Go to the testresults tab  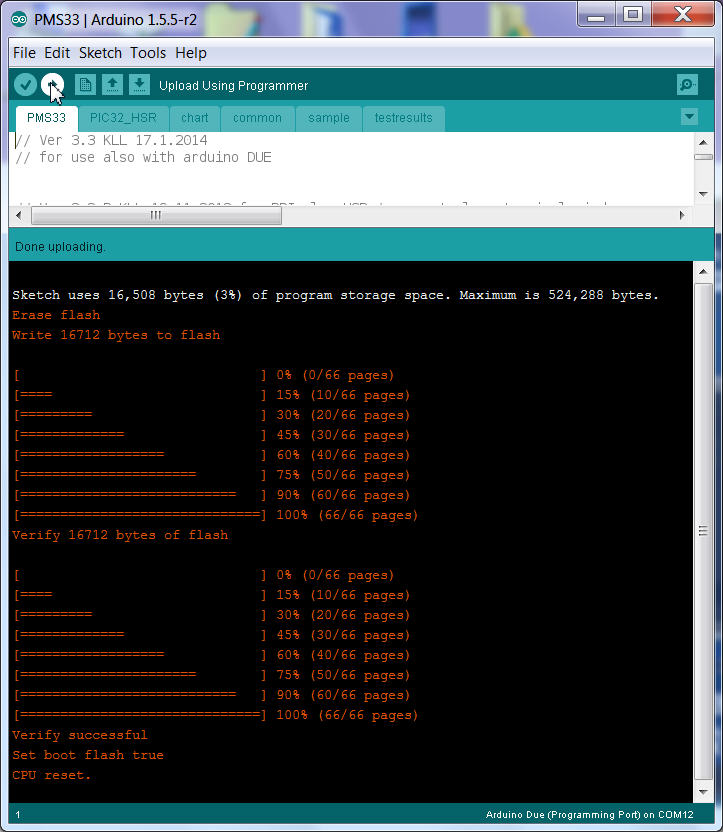[x=403, y=118]
